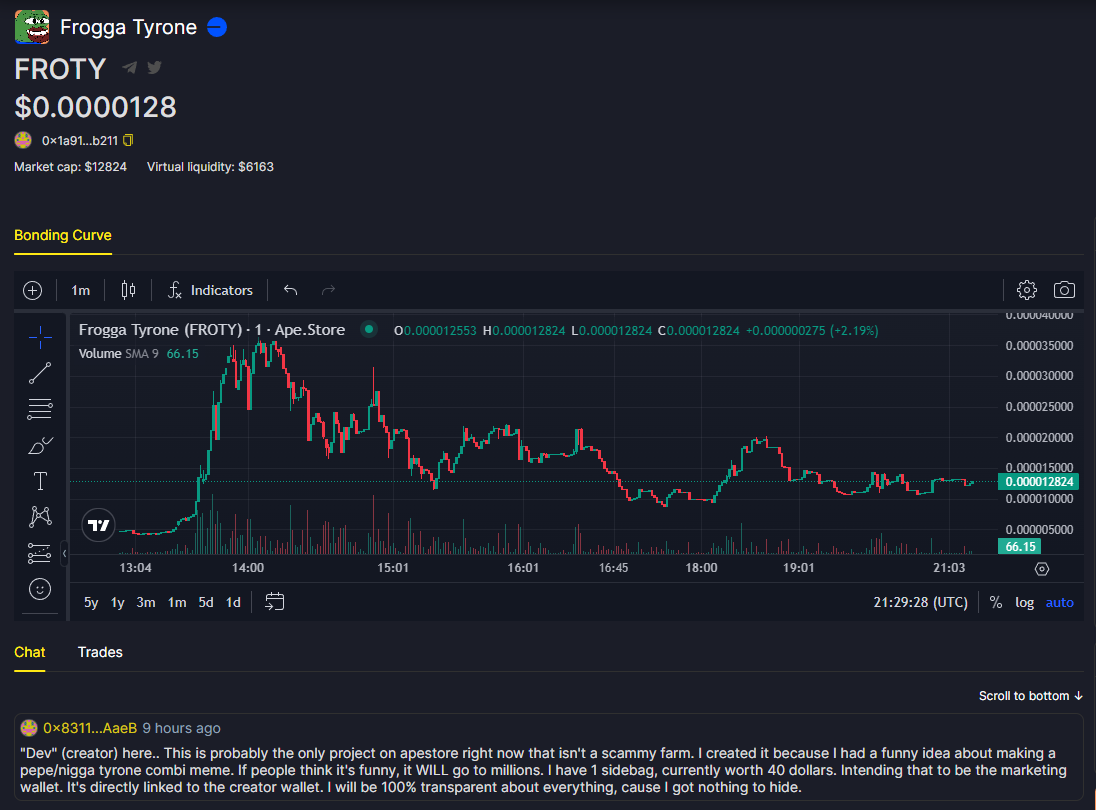Set chart range to 1y
The image size is (1096, 810).
coord(117,602)
